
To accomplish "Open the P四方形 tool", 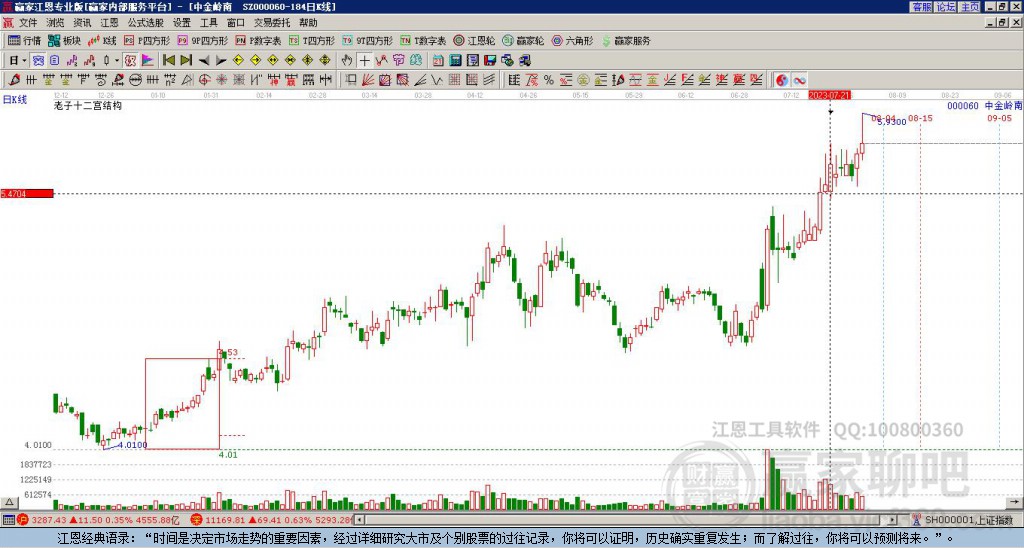I will [147, 40].
